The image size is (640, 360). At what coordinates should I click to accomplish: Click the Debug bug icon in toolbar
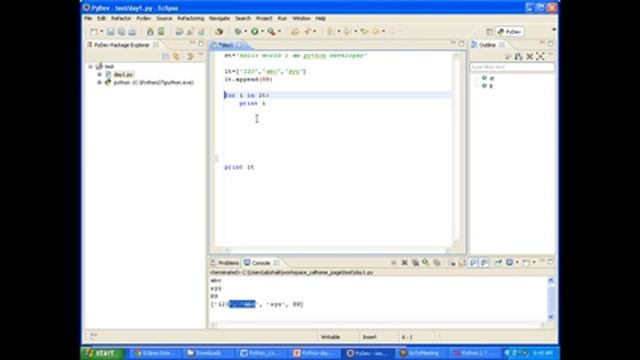tap(238, 31)
